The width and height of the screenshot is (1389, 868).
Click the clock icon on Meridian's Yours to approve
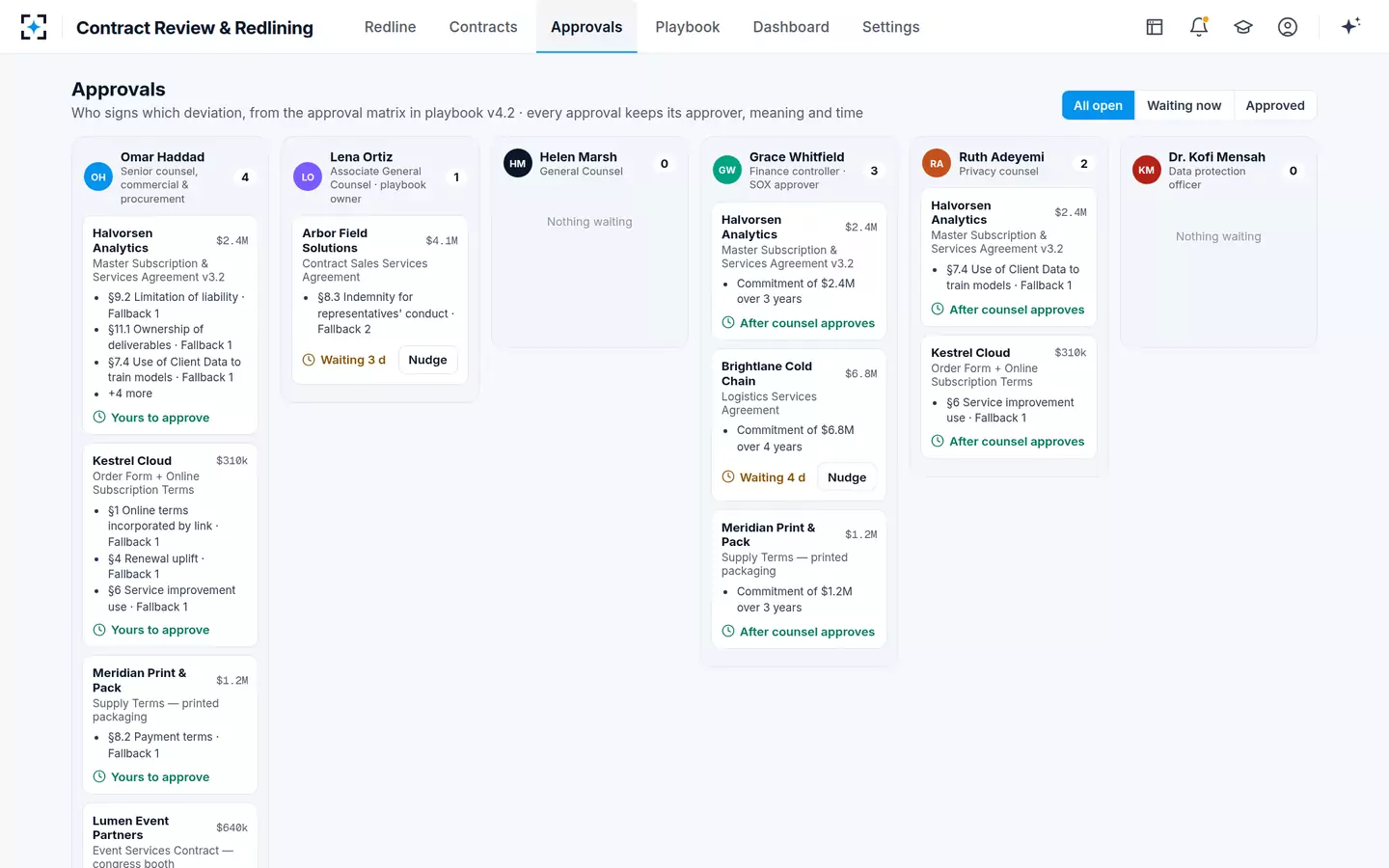[99, 777]
